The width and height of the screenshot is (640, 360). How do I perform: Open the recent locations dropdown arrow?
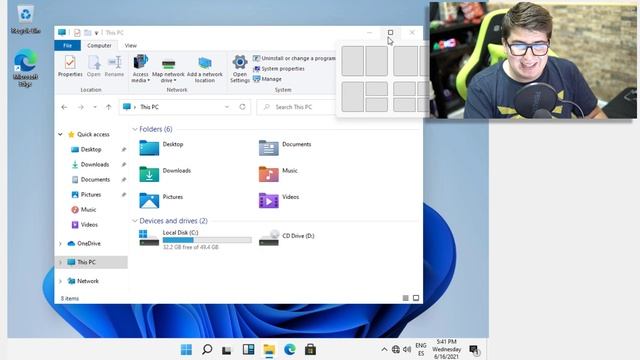[95, 107]
